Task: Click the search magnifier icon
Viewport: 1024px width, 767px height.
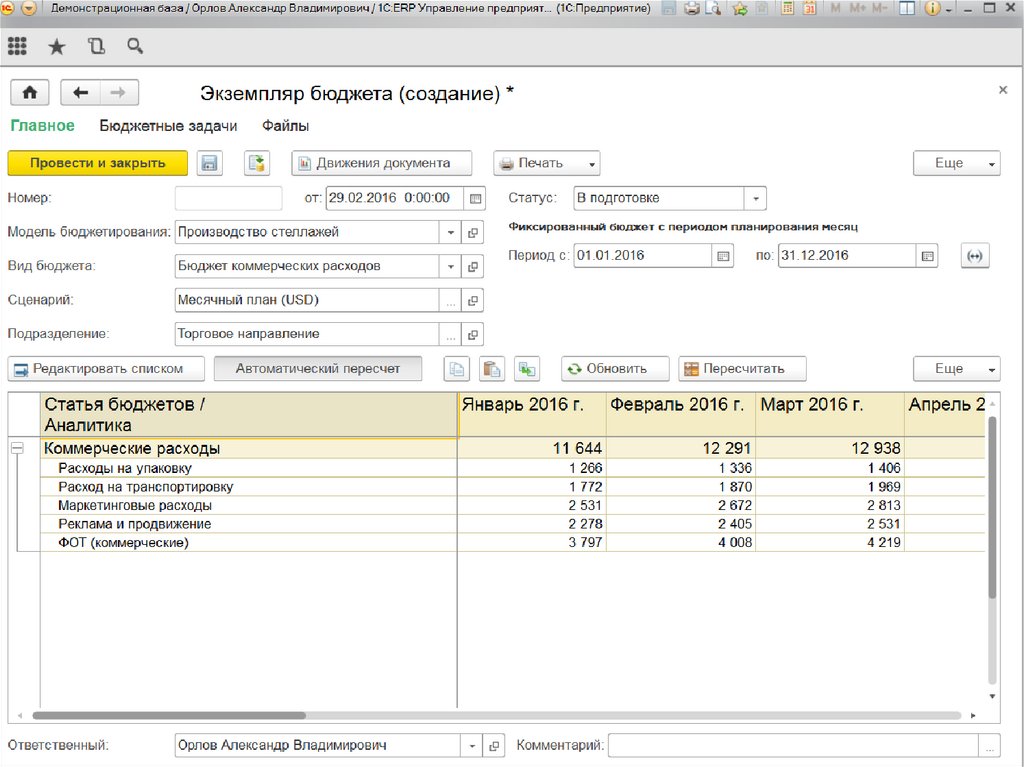Action: 135,46
